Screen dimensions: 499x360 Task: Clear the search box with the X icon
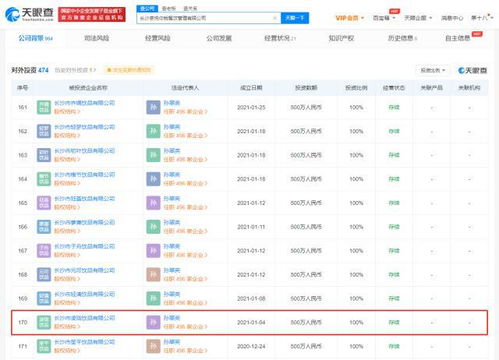pos(275,18)
